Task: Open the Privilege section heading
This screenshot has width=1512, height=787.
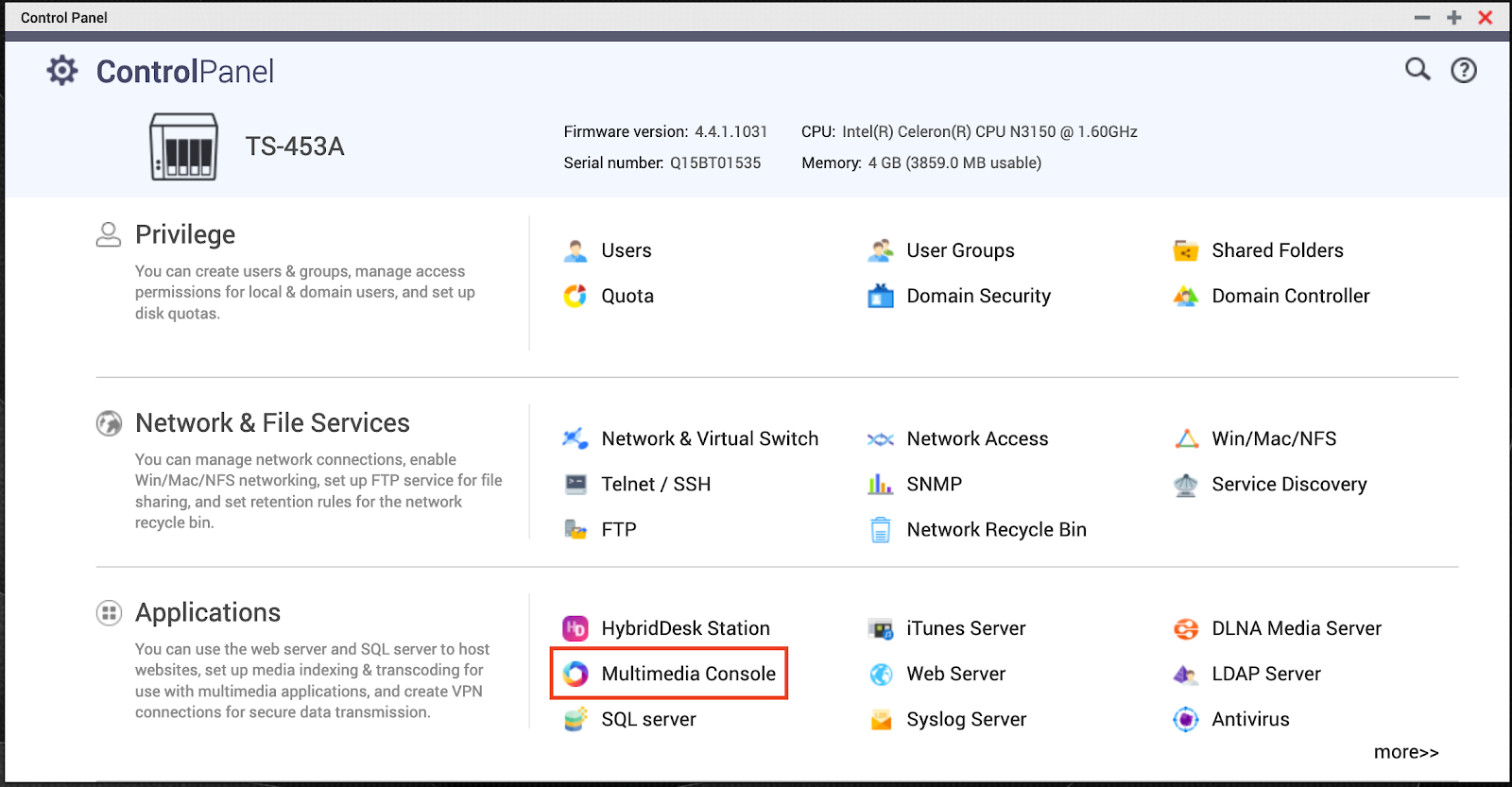Action: coord(185,234)
